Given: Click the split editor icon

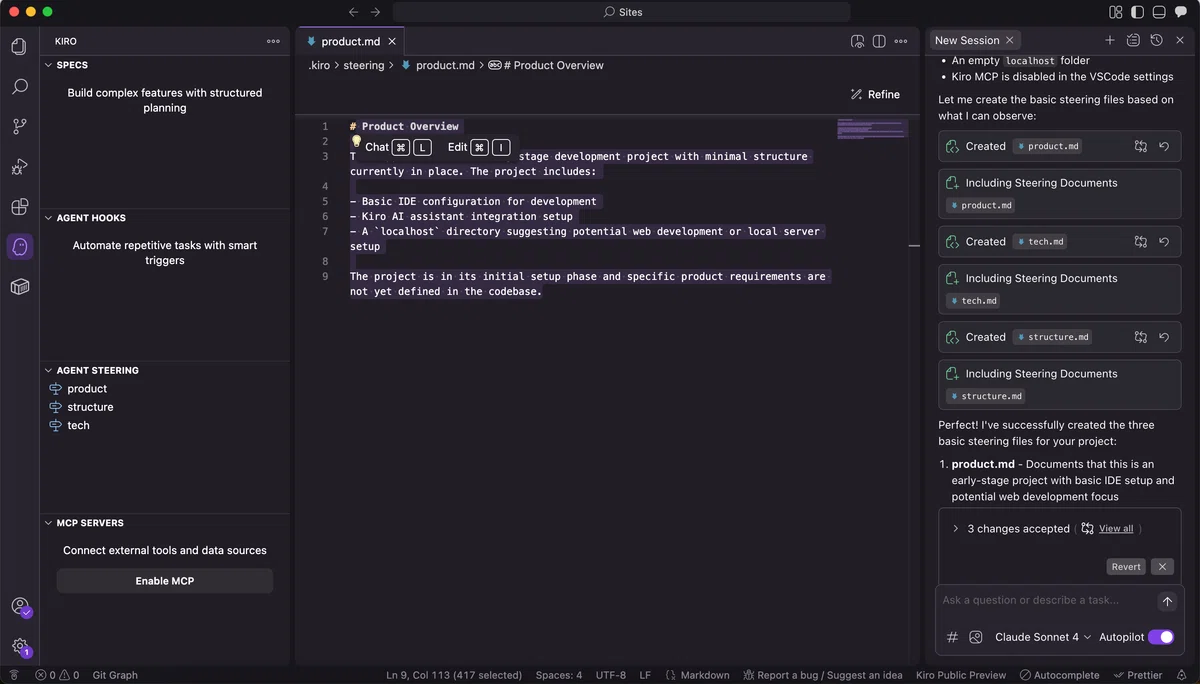Looking at the screenshot, I should tap(879, 41).
